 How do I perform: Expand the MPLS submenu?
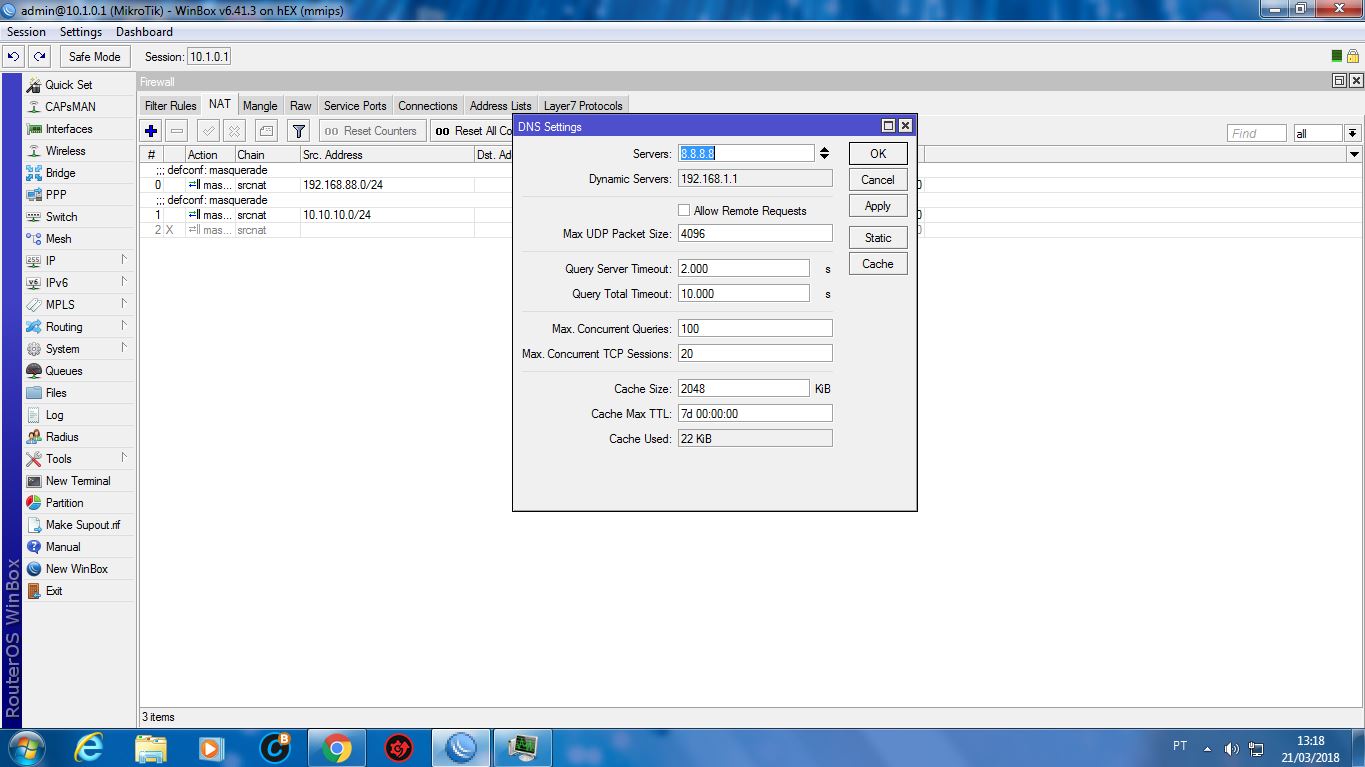pyautogui.click(x=78, y=305)
